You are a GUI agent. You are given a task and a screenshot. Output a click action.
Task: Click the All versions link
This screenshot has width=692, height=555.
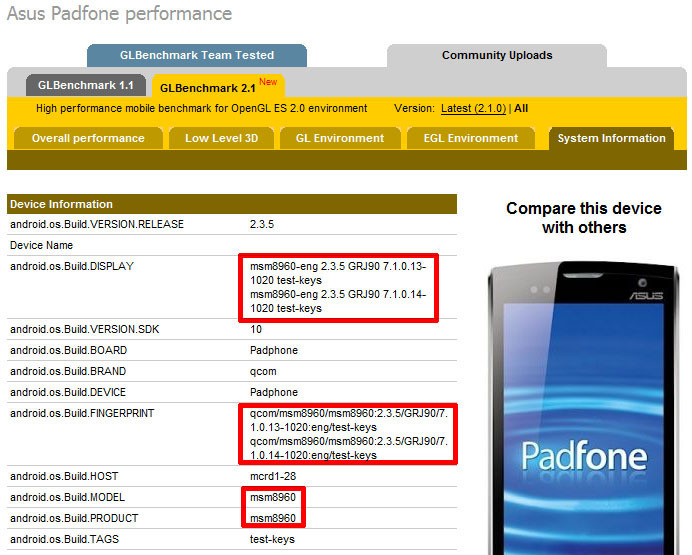pyautogui.click(x=521, y=109)
